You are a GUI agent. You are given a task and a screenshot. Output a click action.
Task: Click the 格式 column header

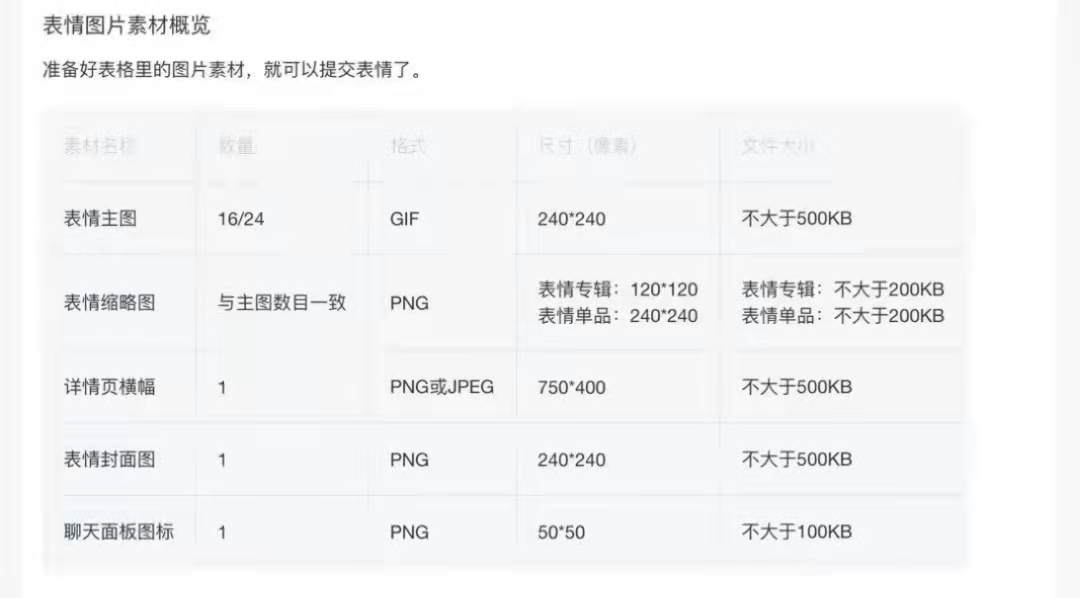tap(408, 146)
